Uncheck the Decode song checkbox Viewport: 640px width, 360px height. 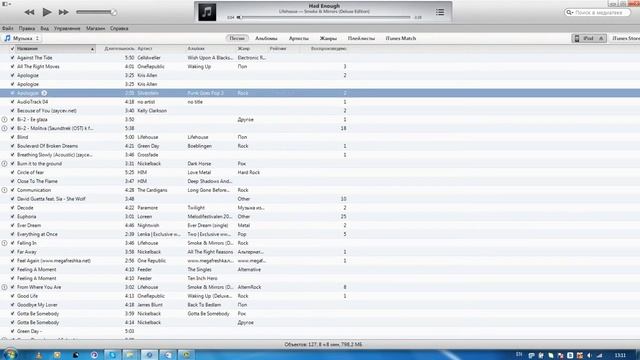[12, 208]
